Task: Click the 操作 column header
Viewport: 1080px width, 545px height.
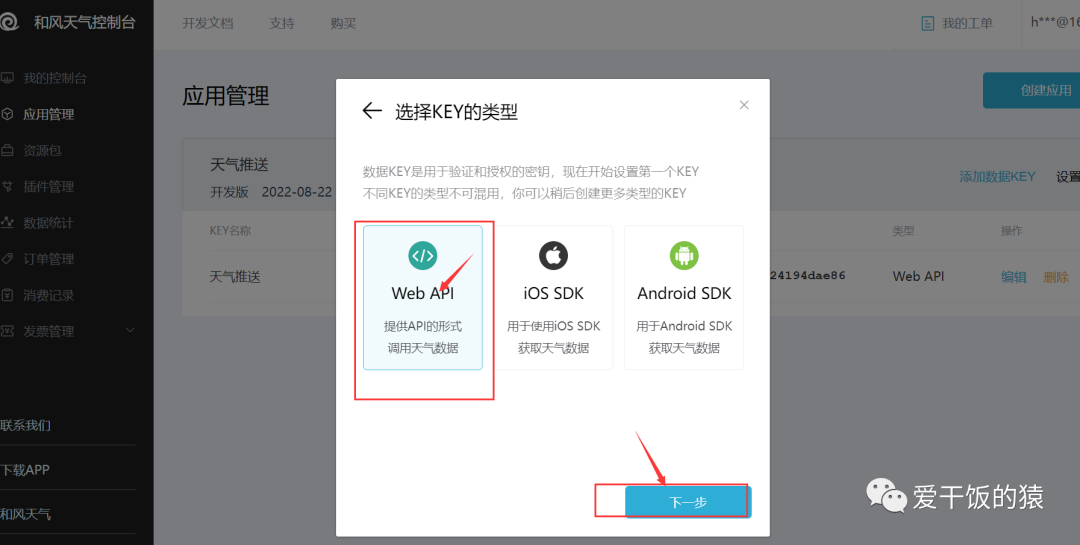Action: 1011,231
